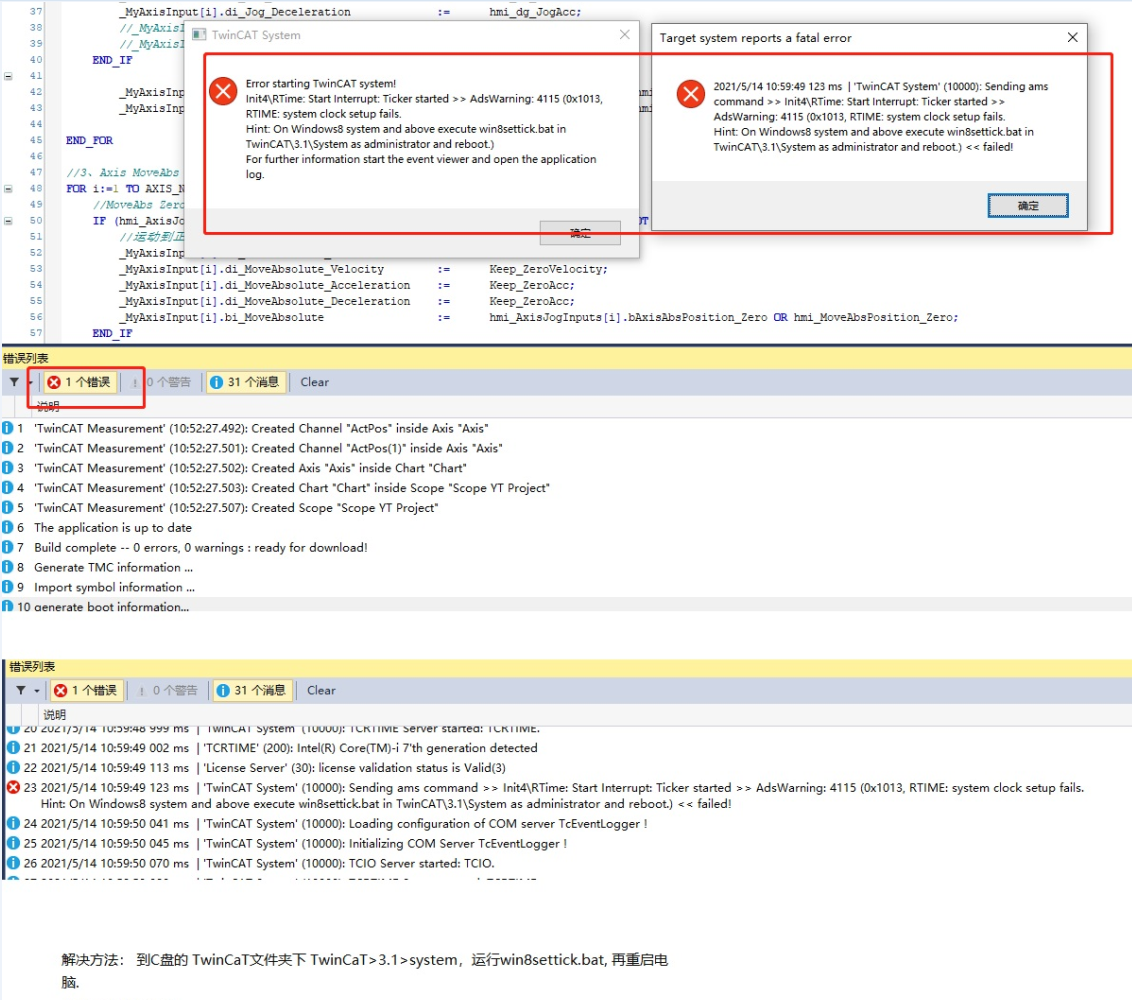Select message 9 Import symbol information row
The image size is (1132, 1000).
click(x=566, y=587)
